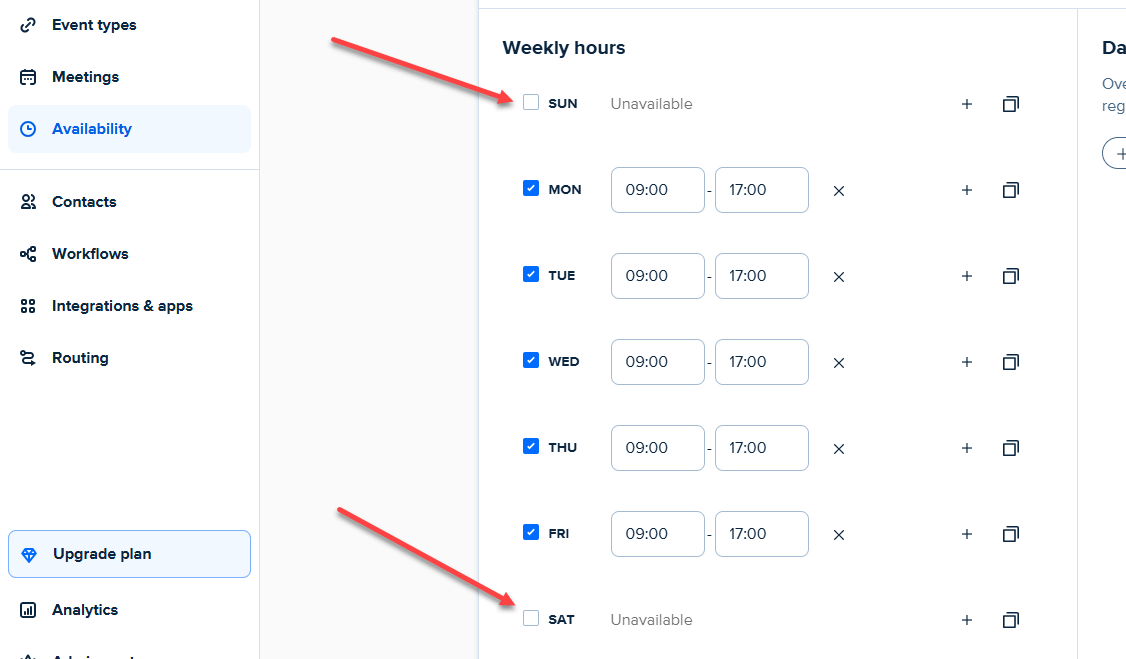Image resolution: width=1126 pixels, height=659 pixels.
Task: Copy Monday's hours to other days
Action: click(1010, 190)
